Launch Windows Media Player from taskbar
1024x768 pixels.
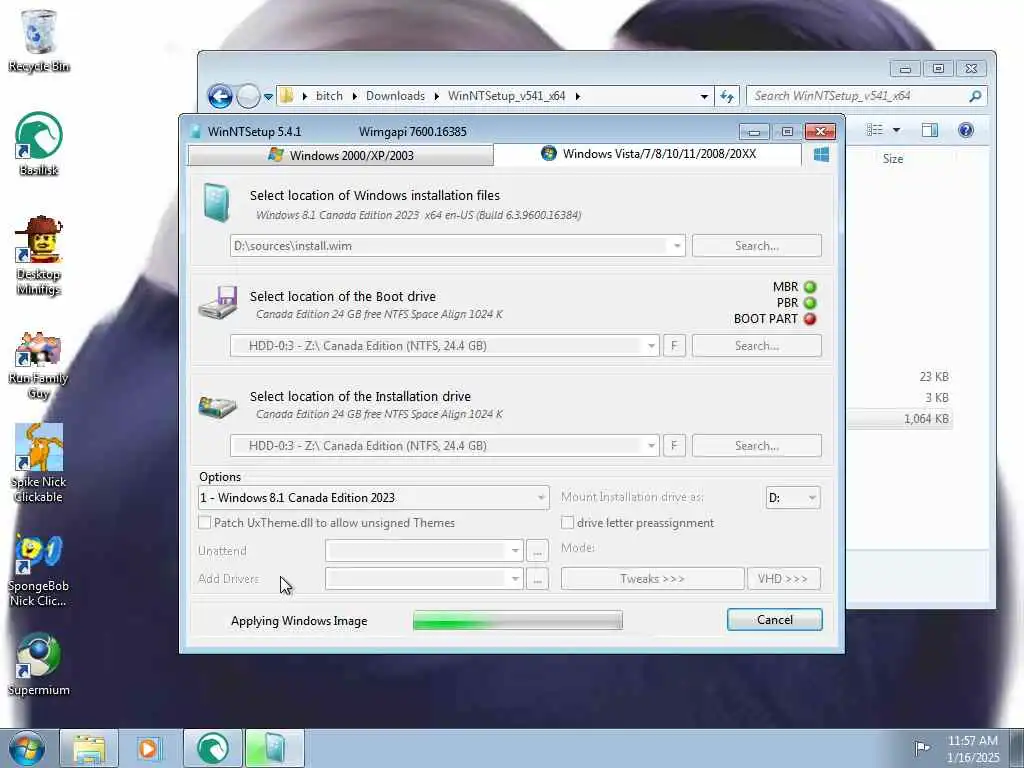click(148, 748)
